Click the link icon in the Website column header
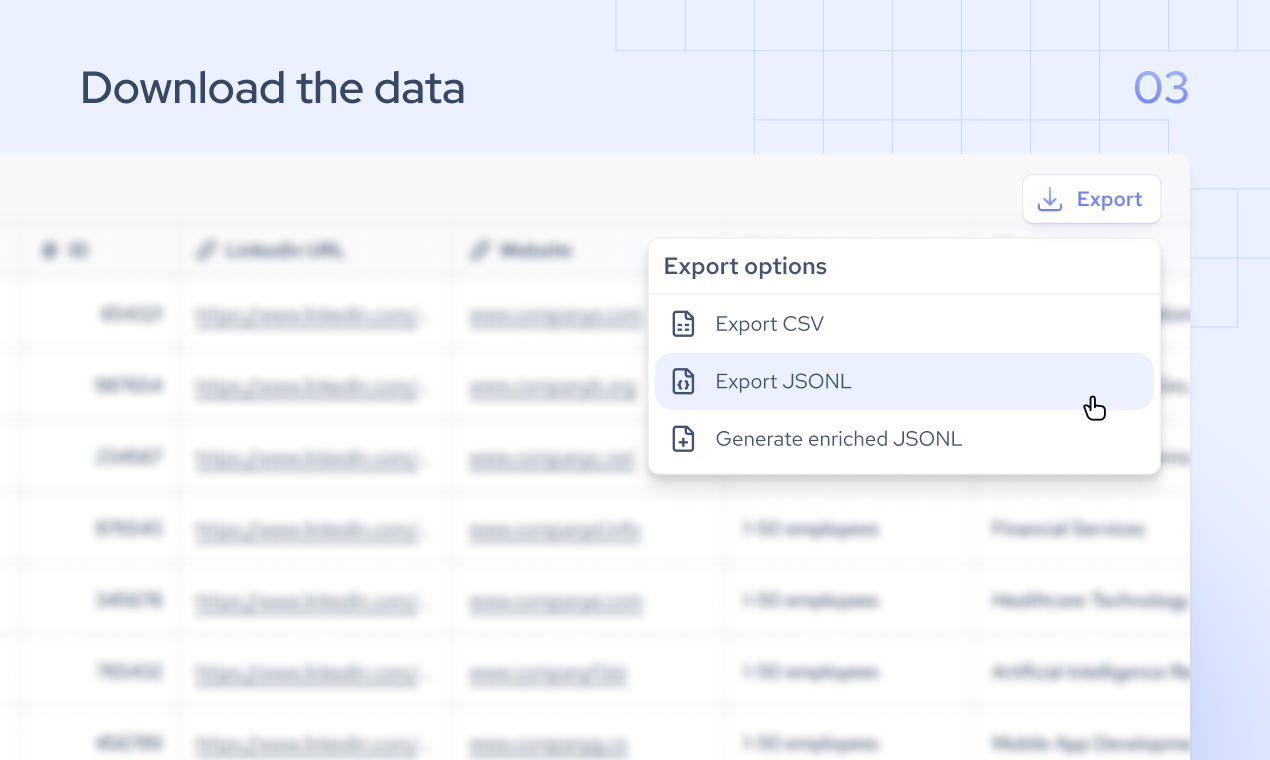The width and height of the screenshot is (1270, 760). (x=477, y=251)
